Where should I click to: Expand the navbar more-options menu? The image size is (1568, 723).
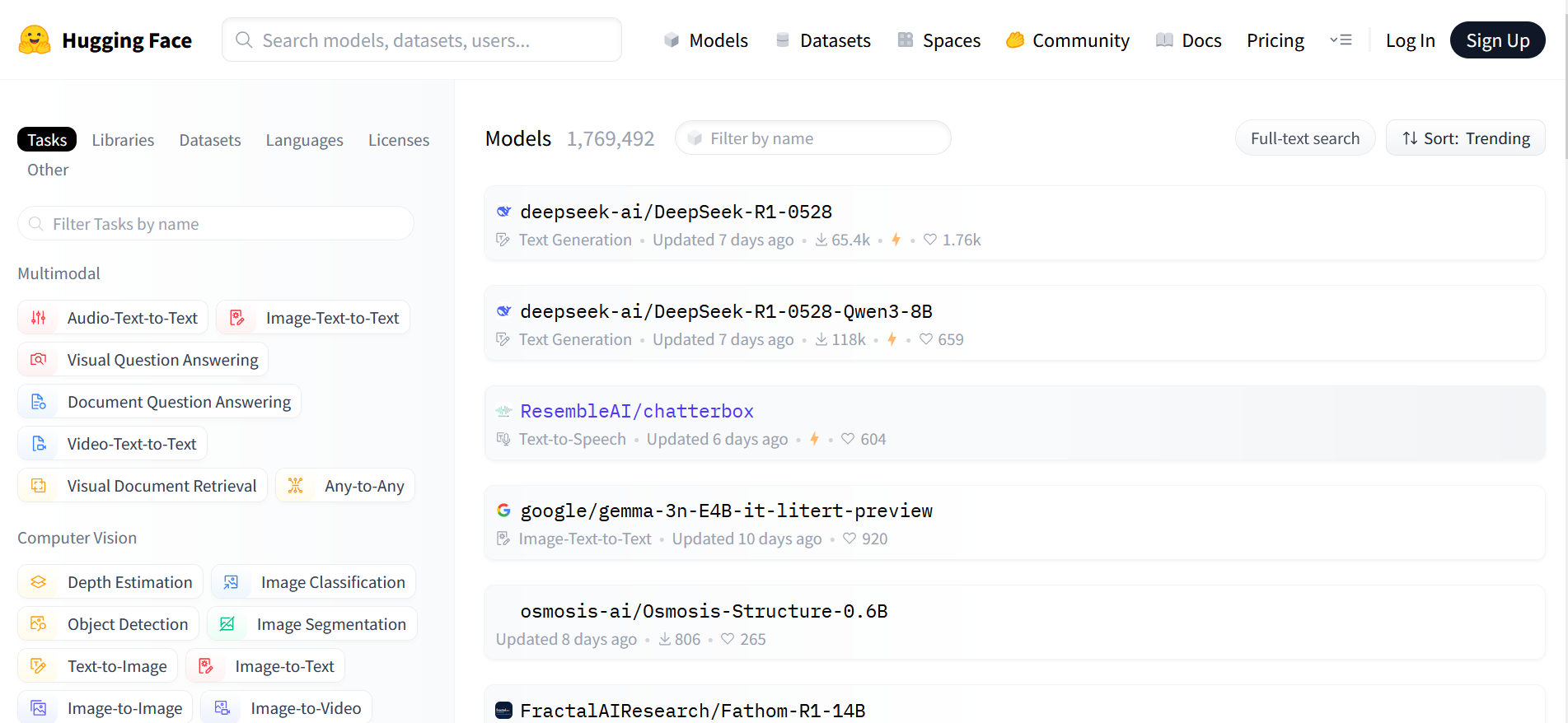click(x=1341, y=40)
